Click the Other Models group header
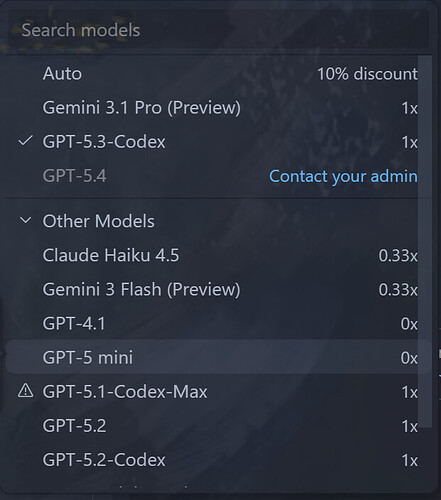 pyautogui.click(x=218, y=221)
